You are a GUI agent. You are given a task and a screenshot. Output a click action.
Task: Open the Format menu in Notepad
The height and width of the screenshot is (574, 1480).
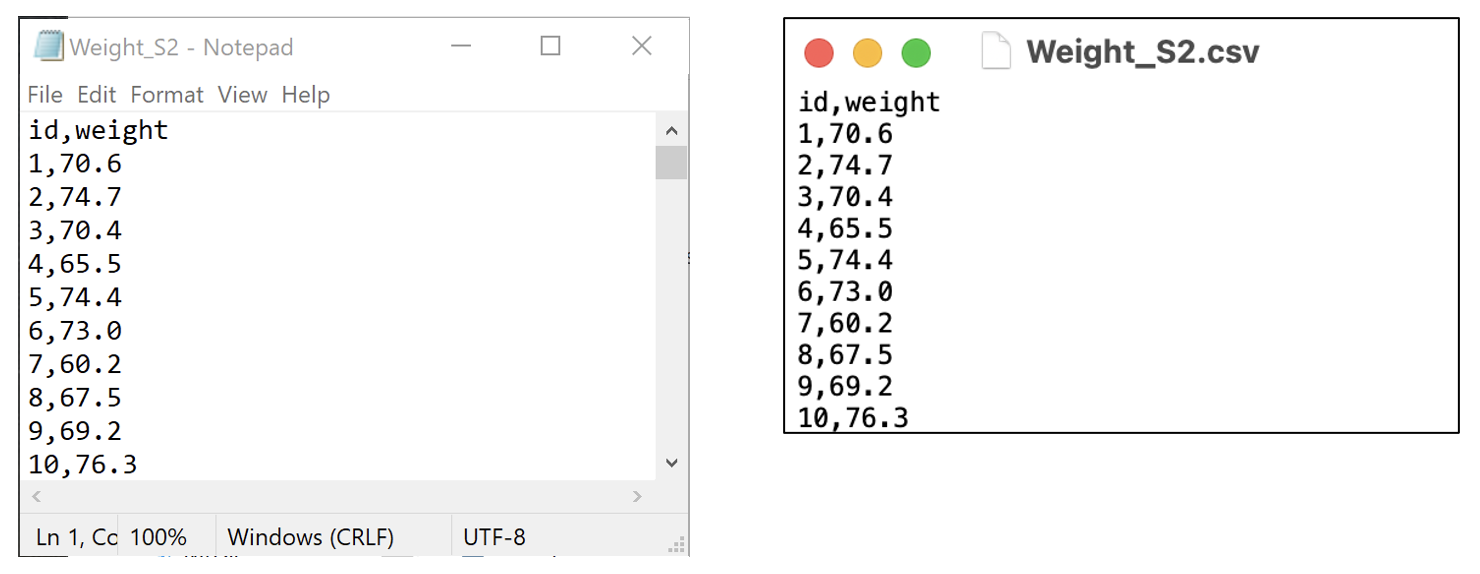(167, 95)
